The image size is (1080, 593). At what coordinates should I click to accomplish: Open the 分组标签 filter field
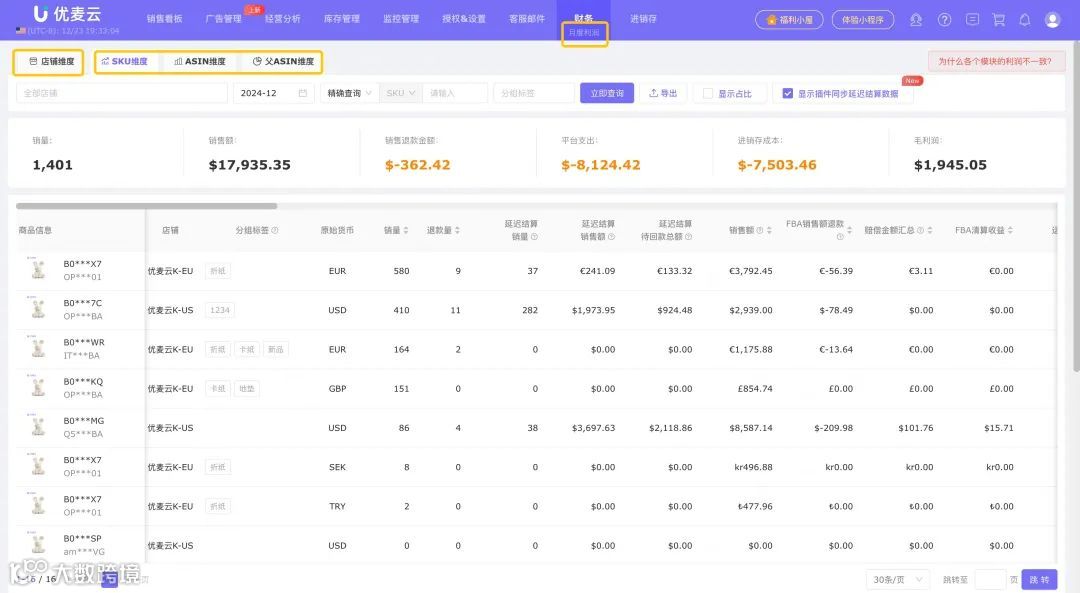(534, 93)
